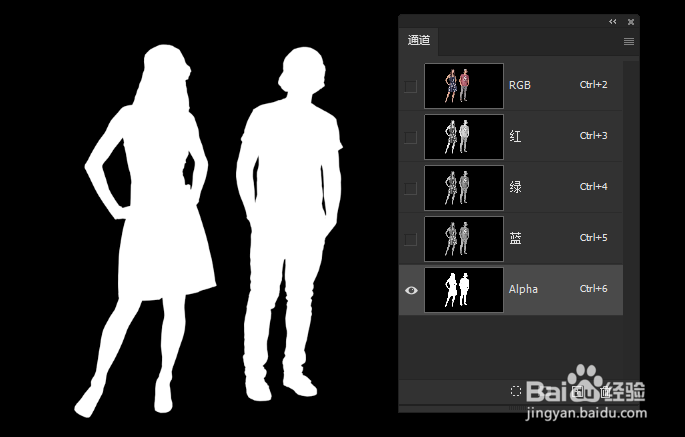Click the Ctrl+2 shortcut label
Screen dimensions: 685x437
pyautogui.click(x=594, y=85)
